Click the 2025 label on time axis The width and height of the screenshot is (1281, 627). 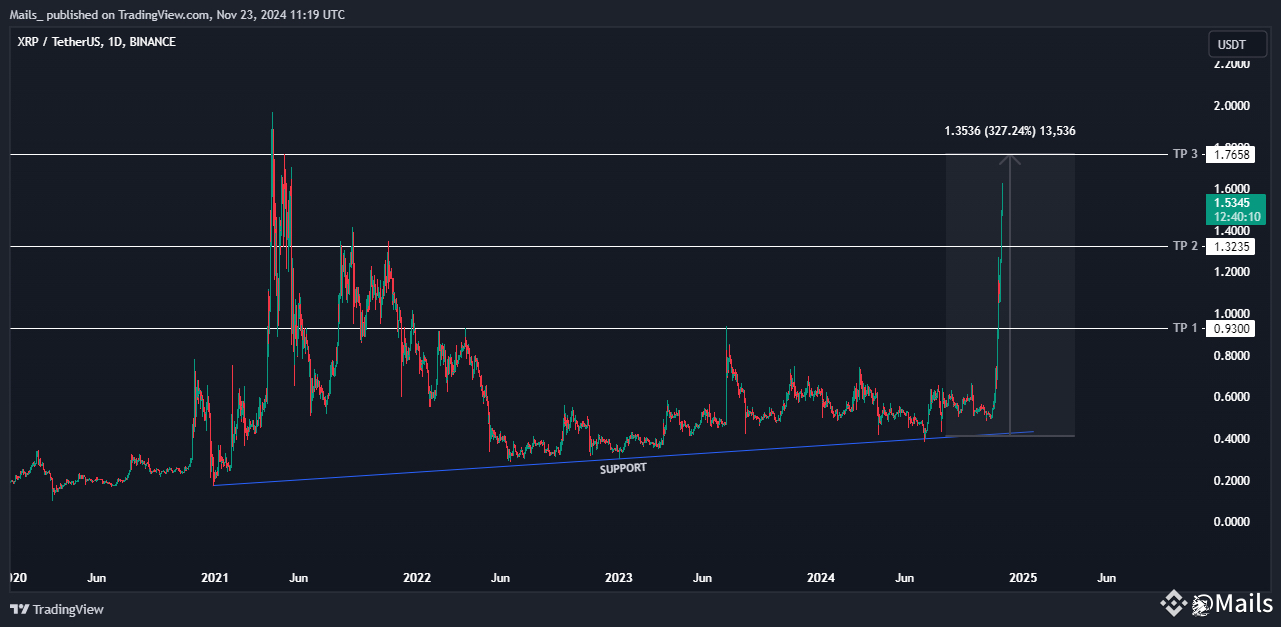pos(1023,578)
